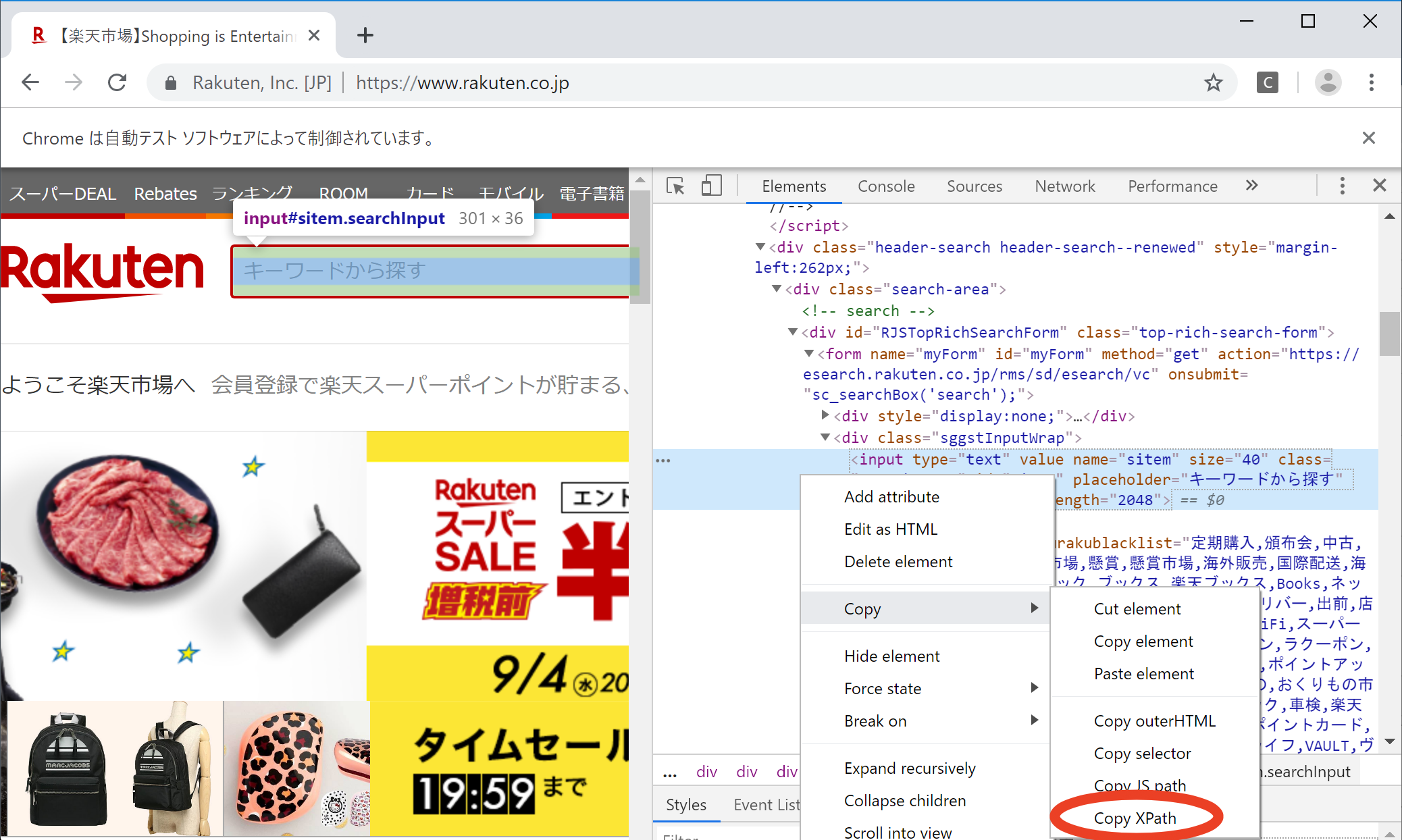Choose Copy selector from submenu
1402x840 pixels.
pos(1142,753)
